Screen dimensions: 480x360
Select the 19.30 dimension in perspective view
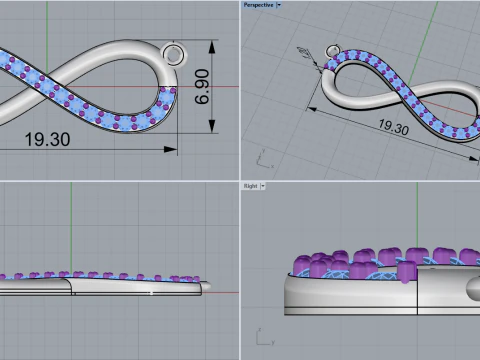[x=394, y=127]
